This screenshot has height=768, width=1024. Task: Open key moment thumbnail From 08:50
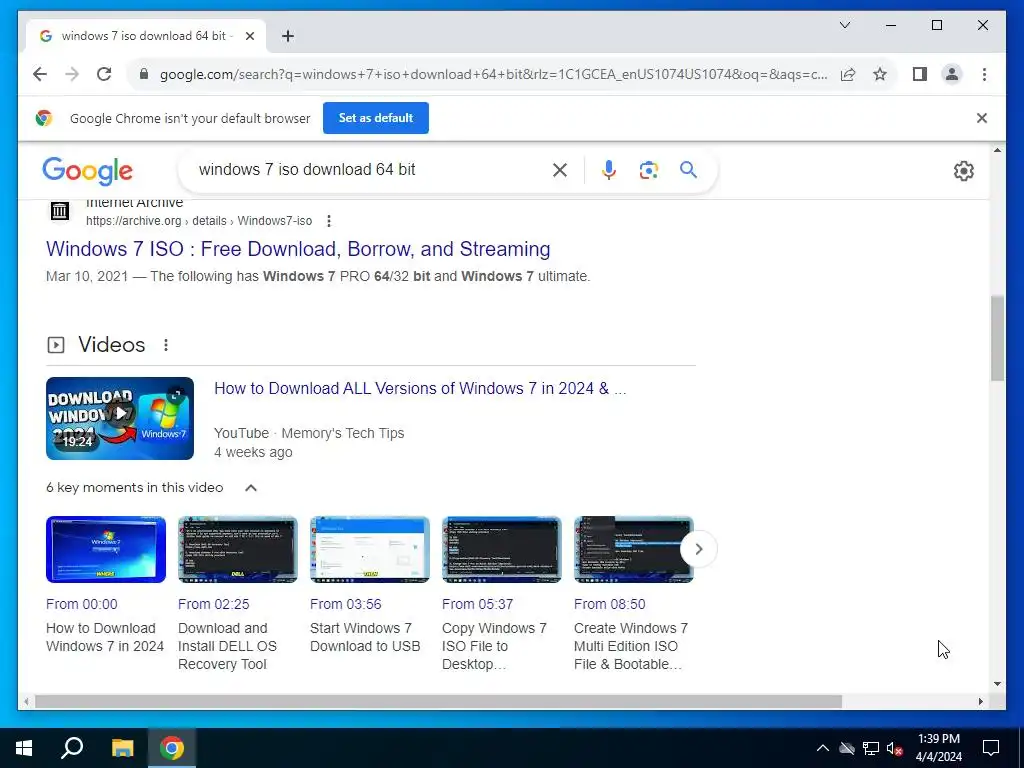[633, 549]
